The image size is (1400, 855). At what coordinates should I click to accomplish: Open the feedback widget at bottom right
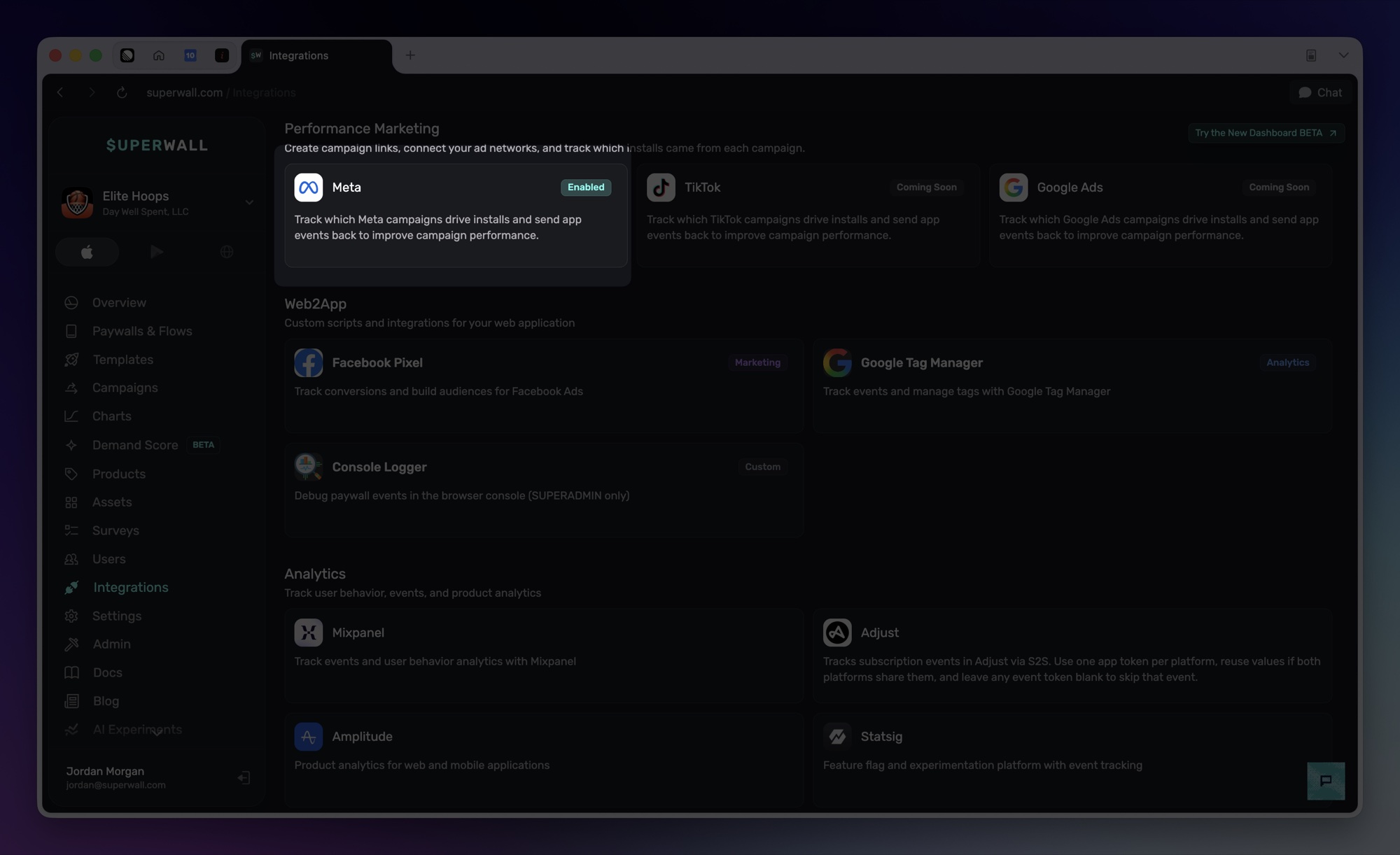point(1326,781)
